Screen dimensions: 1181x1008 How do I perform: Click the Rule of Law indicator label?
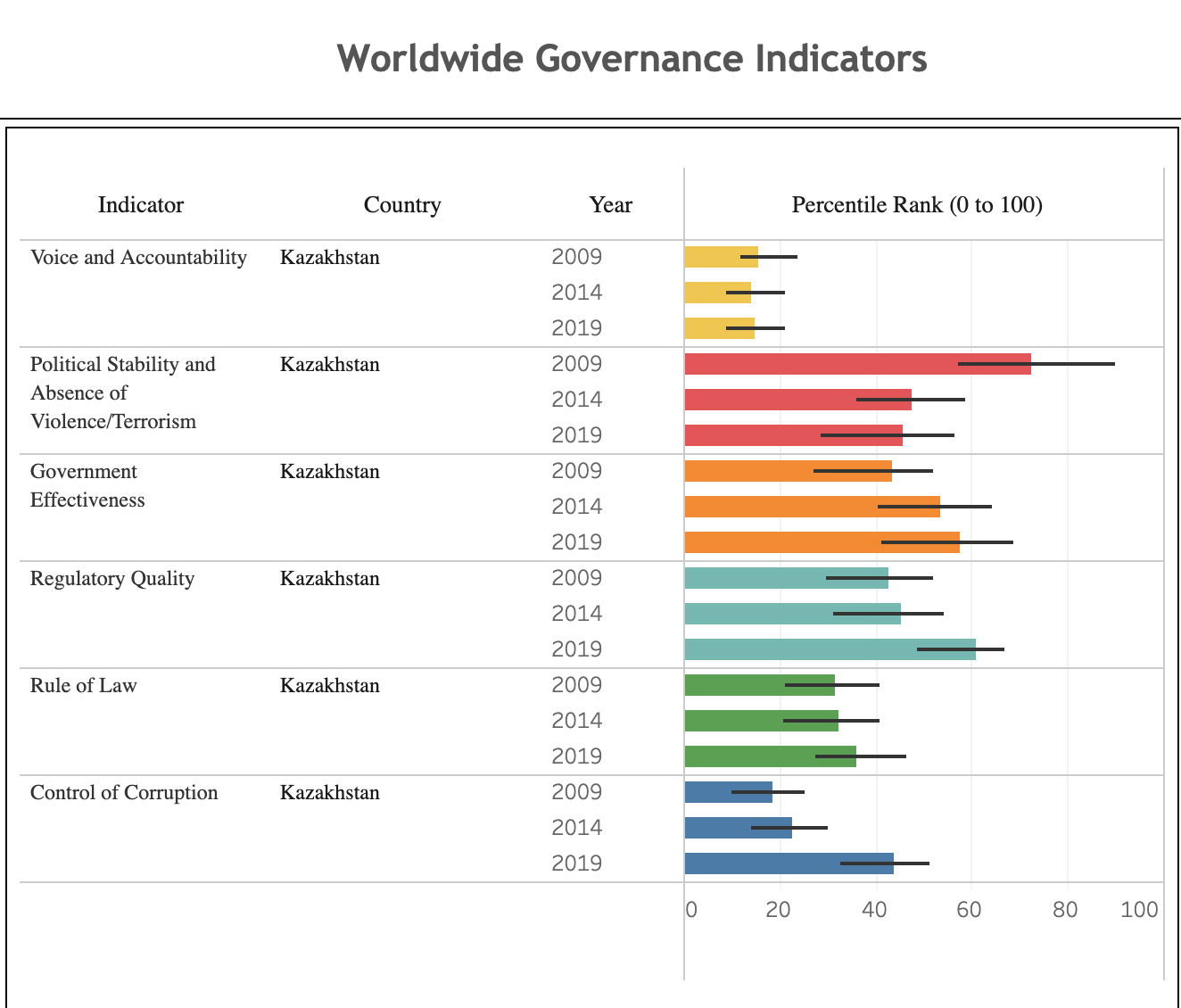83,686
